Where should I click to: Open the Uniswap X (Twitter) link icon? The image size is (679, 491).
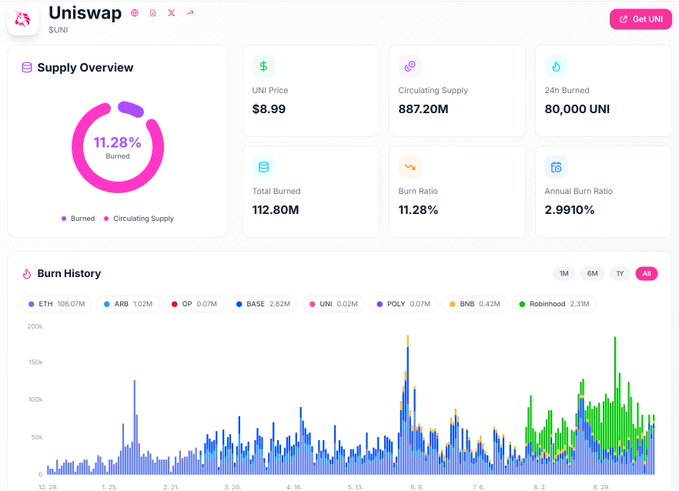coord(171,13)
